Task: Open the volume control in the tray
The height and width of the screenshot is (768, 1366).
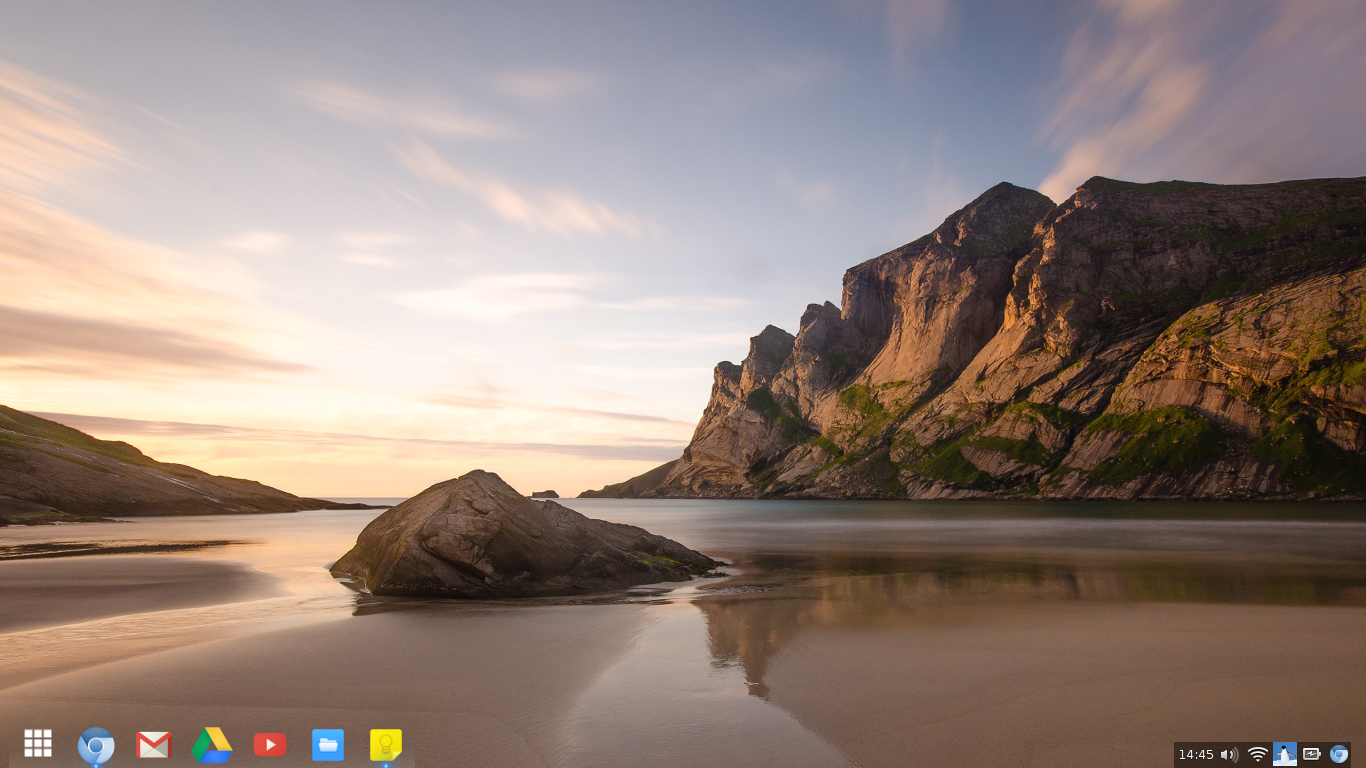Action: point(1229,755)
